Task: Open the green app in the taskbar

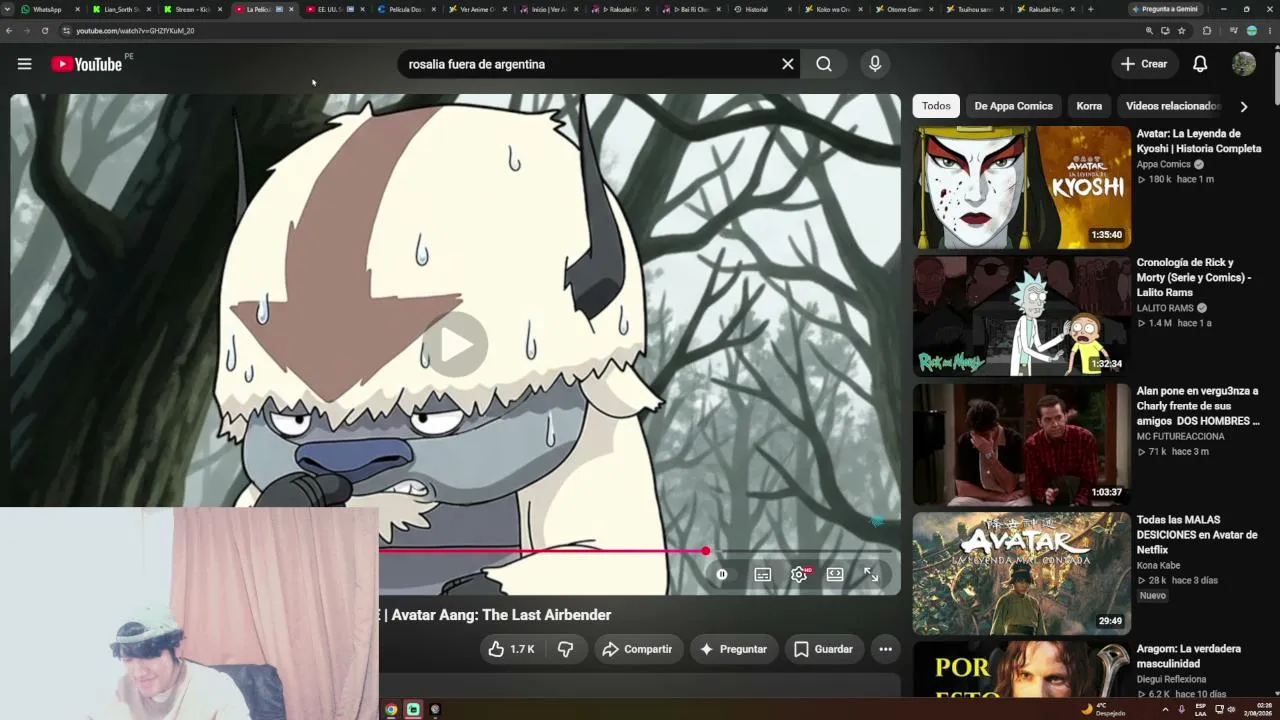Action: [x=413, y=710]
